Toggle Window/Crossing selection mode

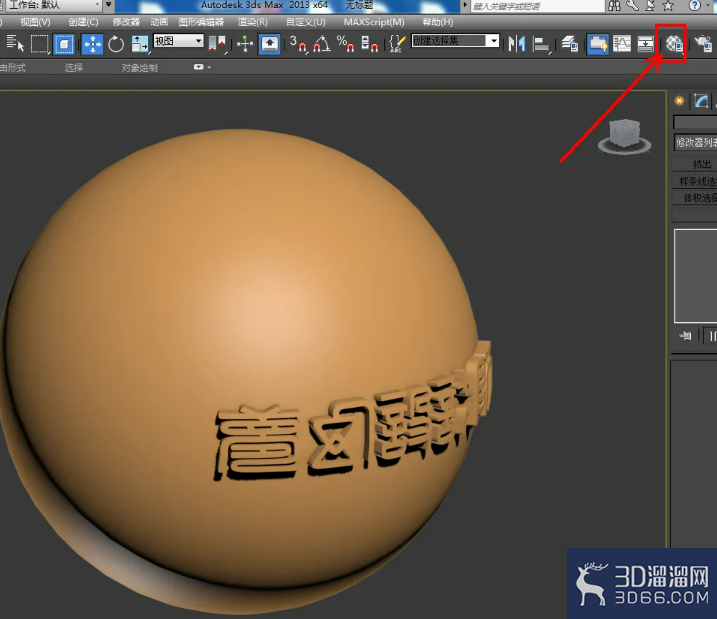tap(64, 44)
